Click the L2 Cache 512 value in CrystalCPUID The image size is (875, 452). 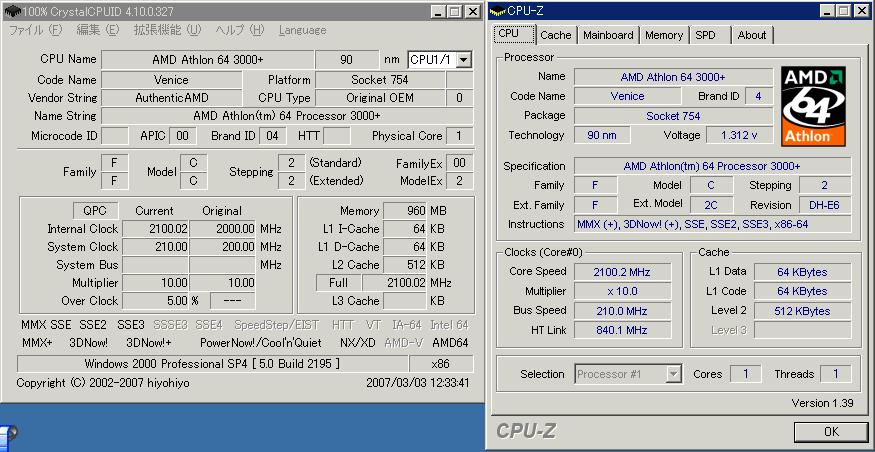point(405,265)
